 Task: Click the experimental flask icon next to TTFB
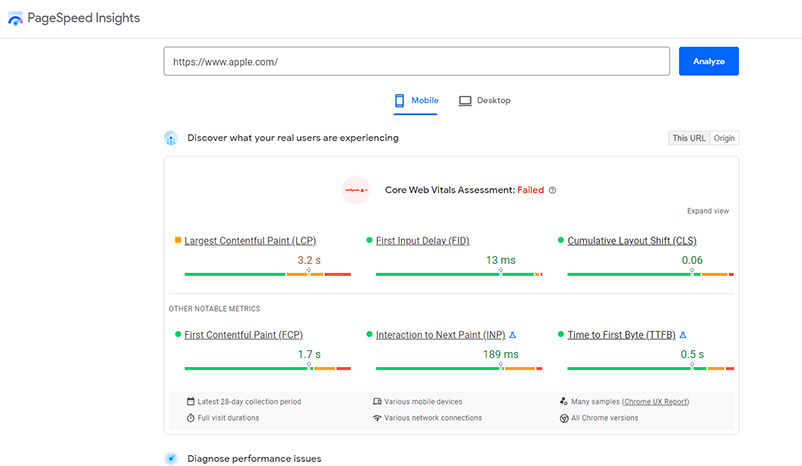pyautogui.click(x=683, y=335)
